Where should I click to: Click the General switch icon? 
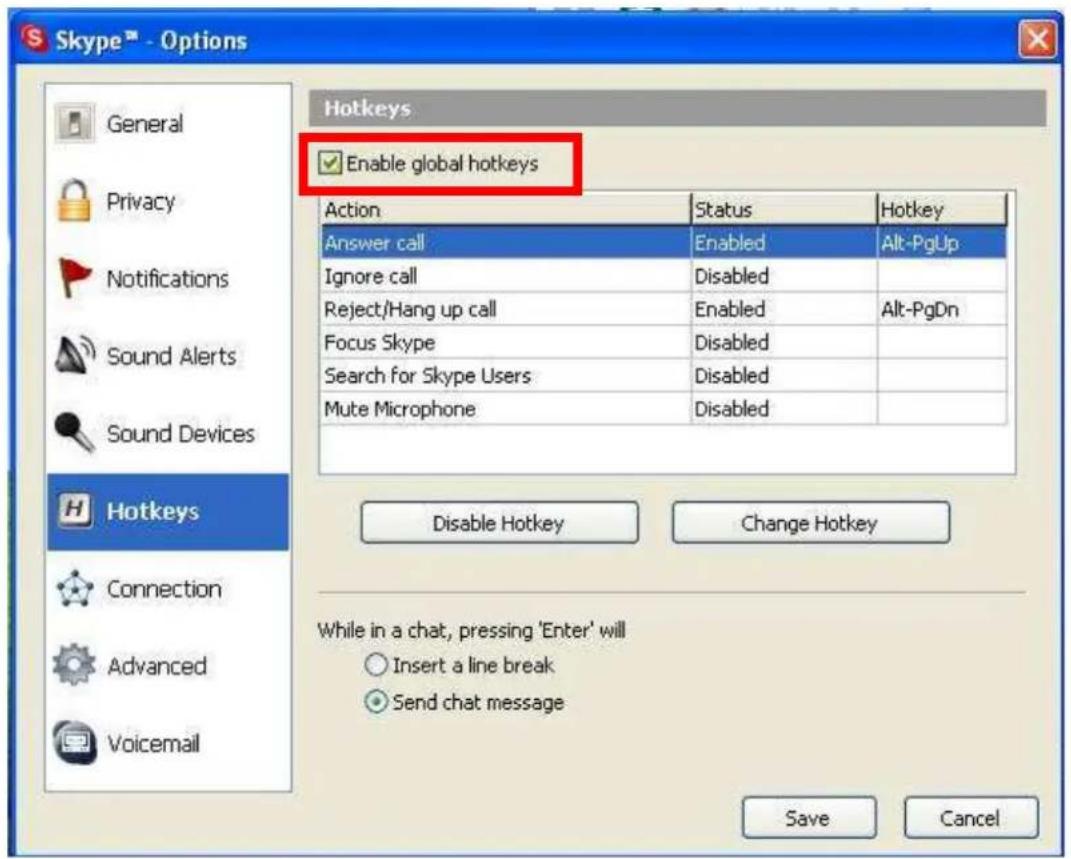pos(74,124)
